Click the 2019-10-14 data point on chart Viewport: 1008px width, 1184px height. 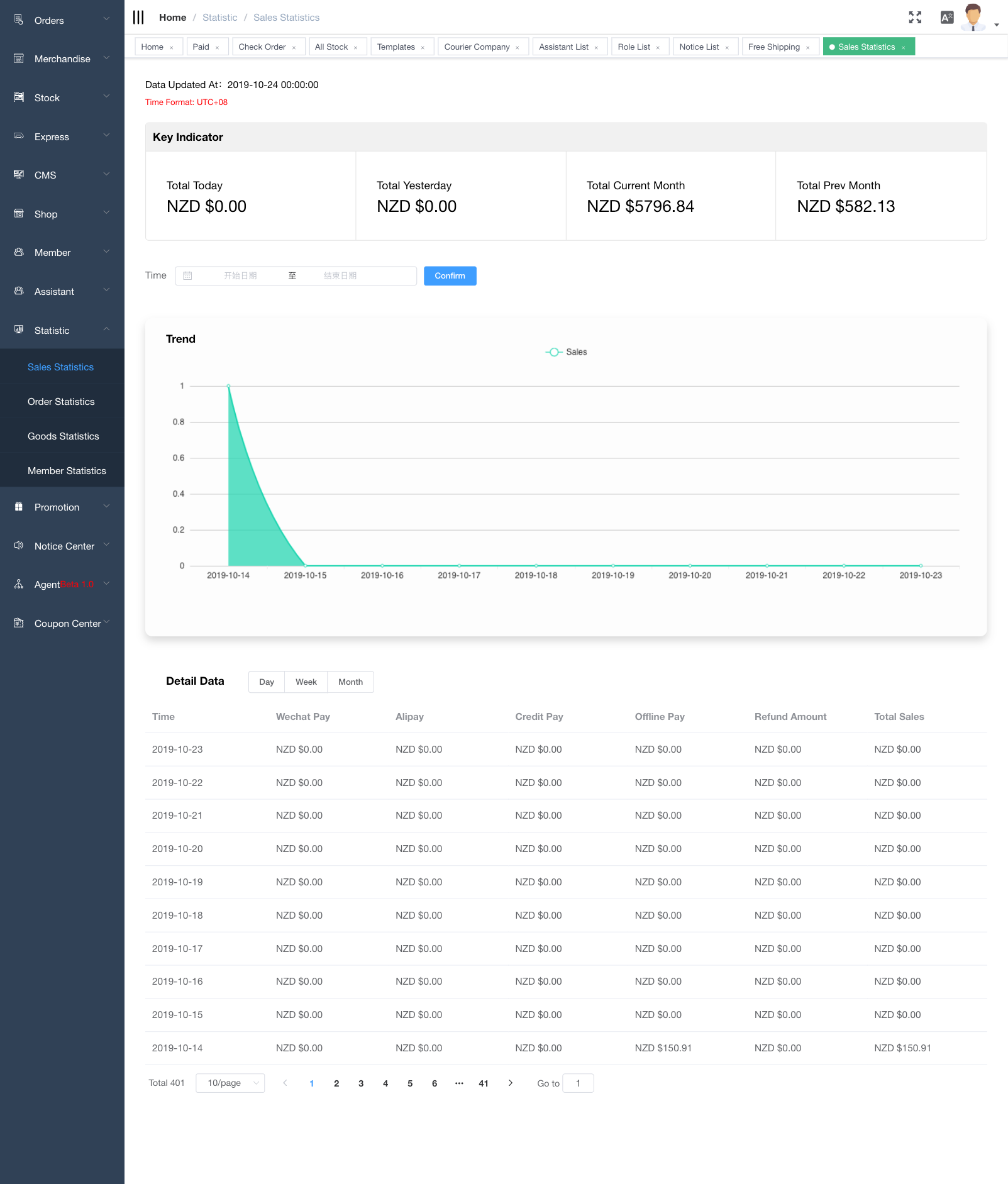[x=228, y=386]
